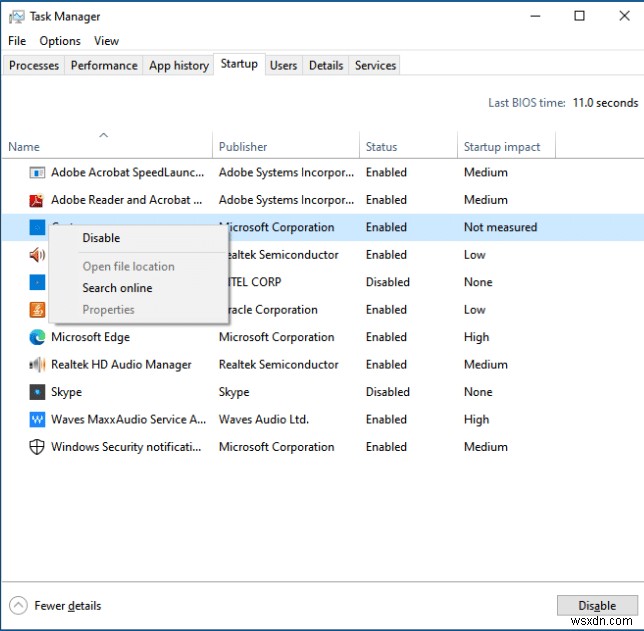The height and width of the screenshot is (631, 644).
Task: Open the View menu
Action: [x=106, y=41]
